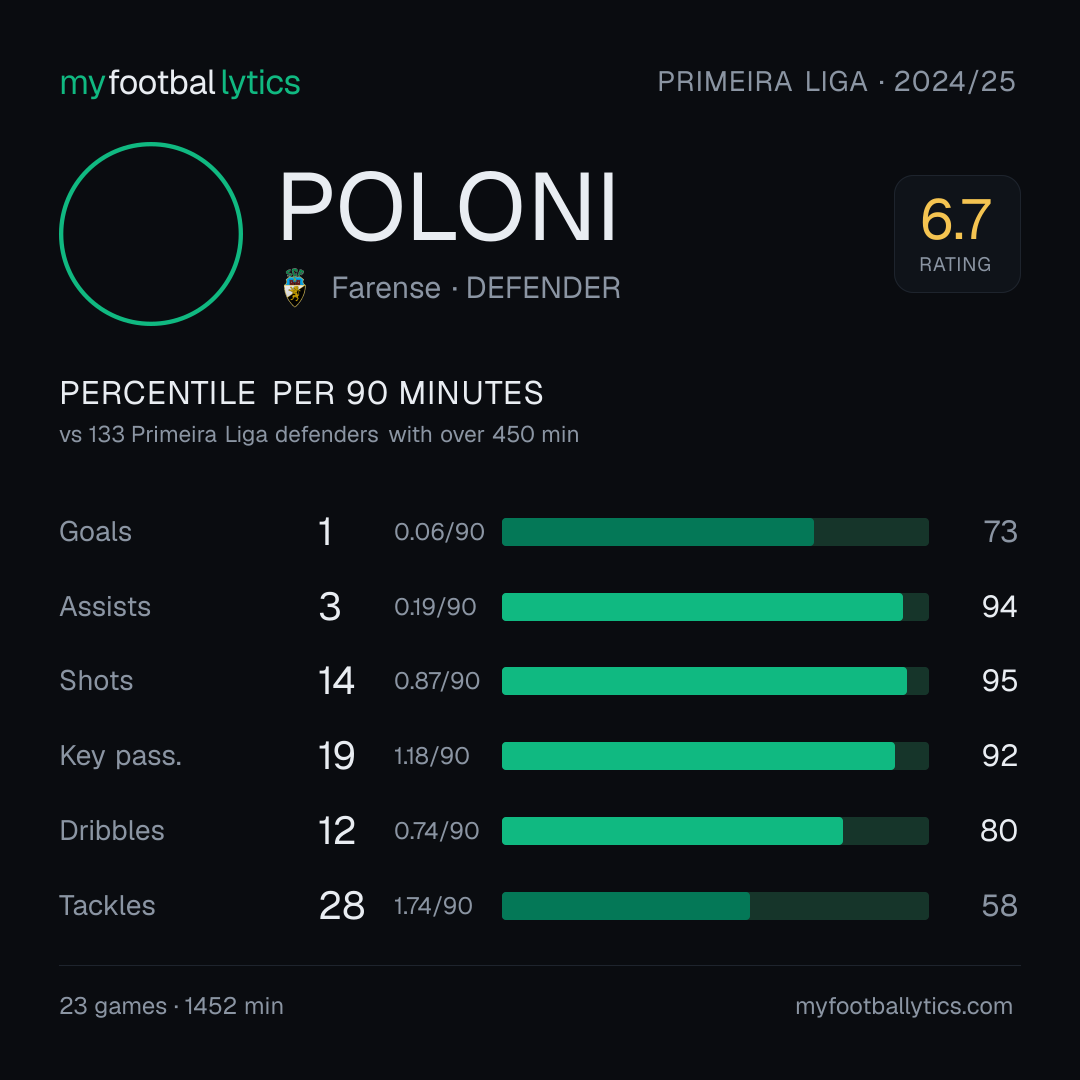Open the myfootballytics.com link

pyautogui.click(x=904, y=1006)
